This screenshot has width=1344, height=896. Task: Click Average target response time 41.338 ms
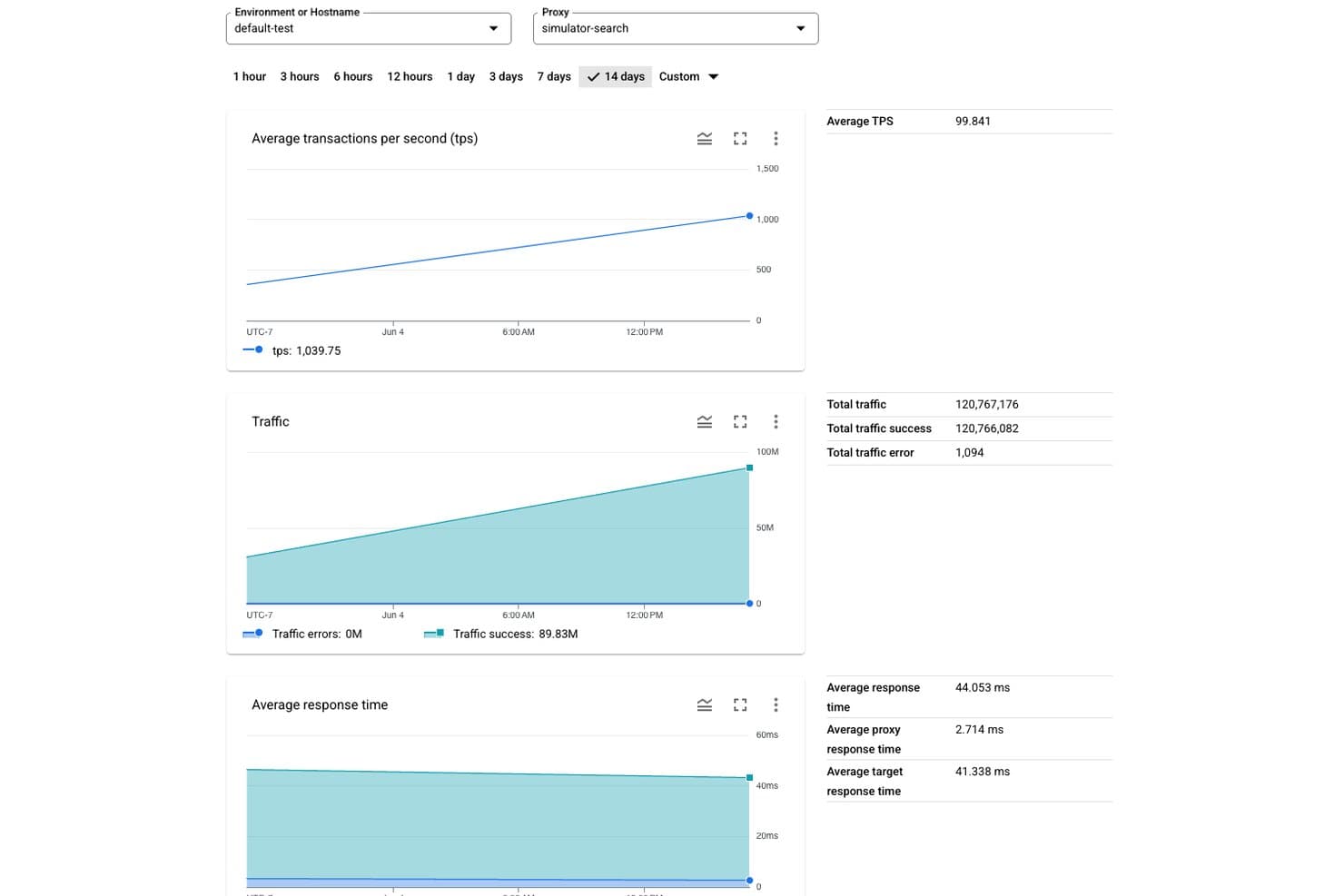click(983, 772)
